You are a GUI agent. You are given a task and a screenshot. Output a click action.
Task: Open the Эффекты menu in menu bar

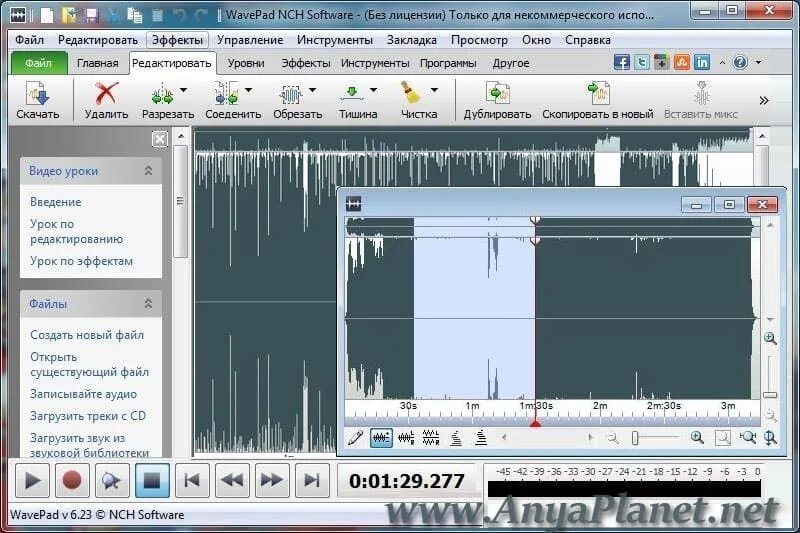[x=177, y=40]
